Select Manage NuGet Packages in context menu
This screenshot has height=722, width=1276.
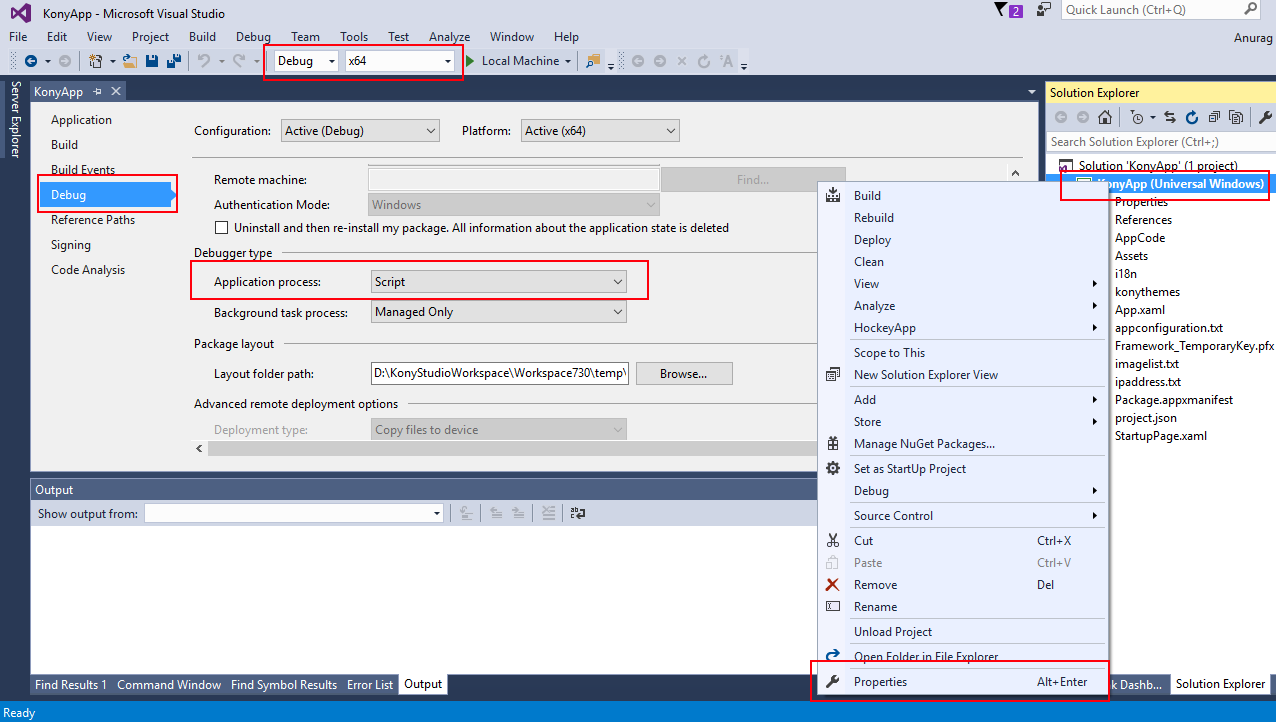tap(924, 444)
